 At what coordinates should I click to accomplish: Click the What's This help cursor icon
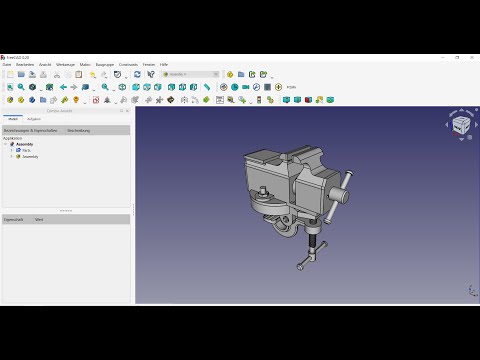coord(151,74)
